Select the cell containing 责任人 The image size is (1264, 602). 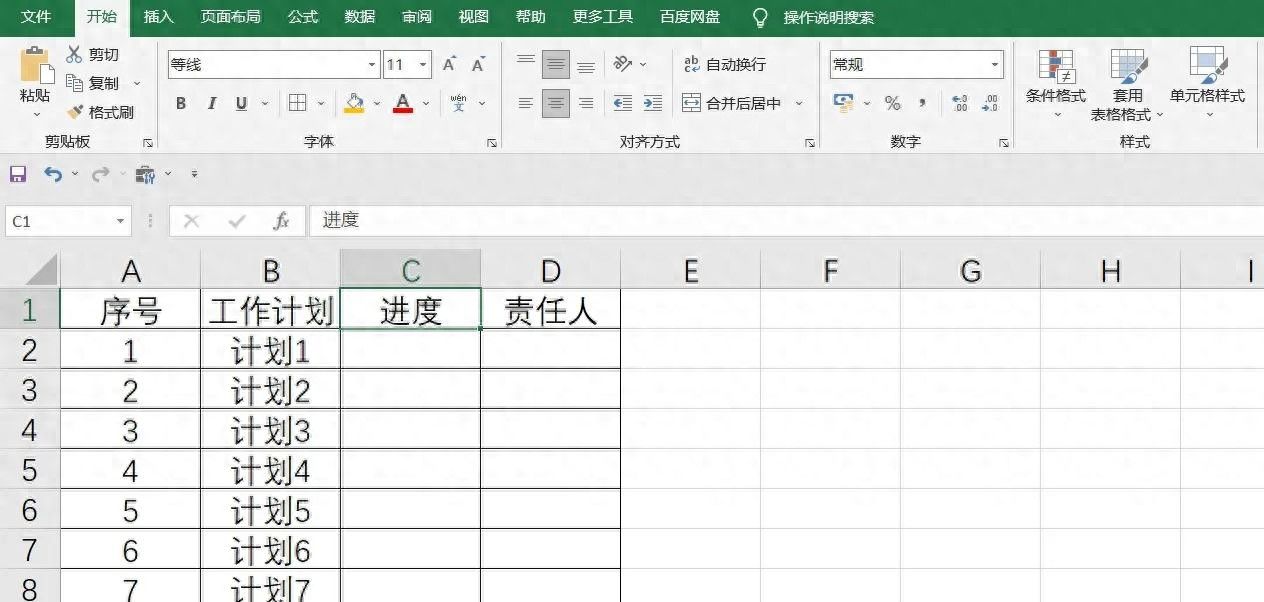pos(551,310)
